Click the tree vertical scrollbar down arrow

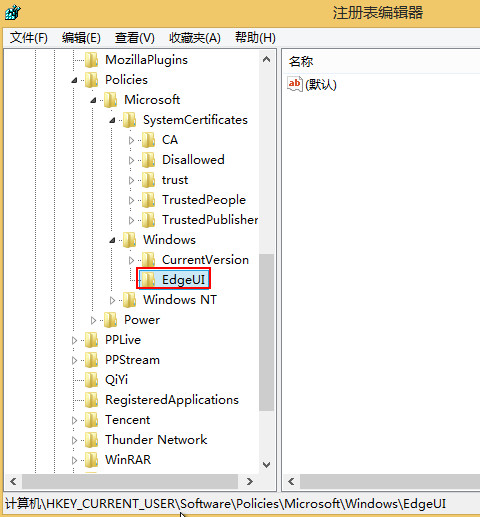pos(266,464)
